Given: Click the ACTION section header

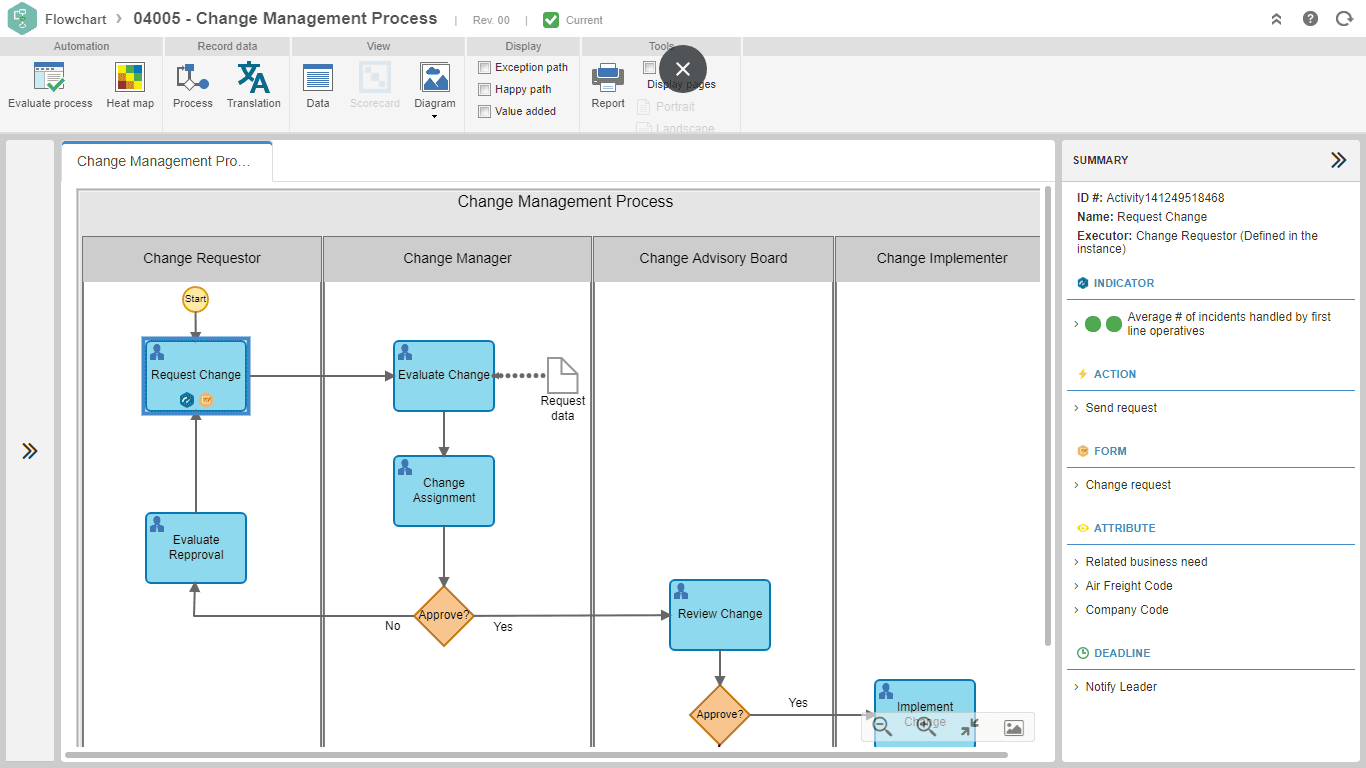Looking at the screenshot, I should (1114, 374).
